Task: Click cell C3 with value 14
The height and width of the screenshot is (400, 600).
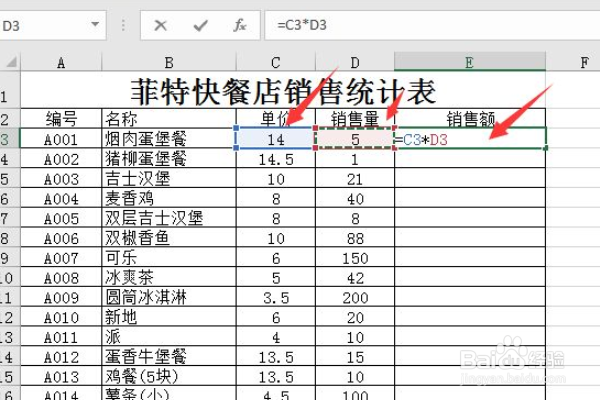Action: point(275,139)
